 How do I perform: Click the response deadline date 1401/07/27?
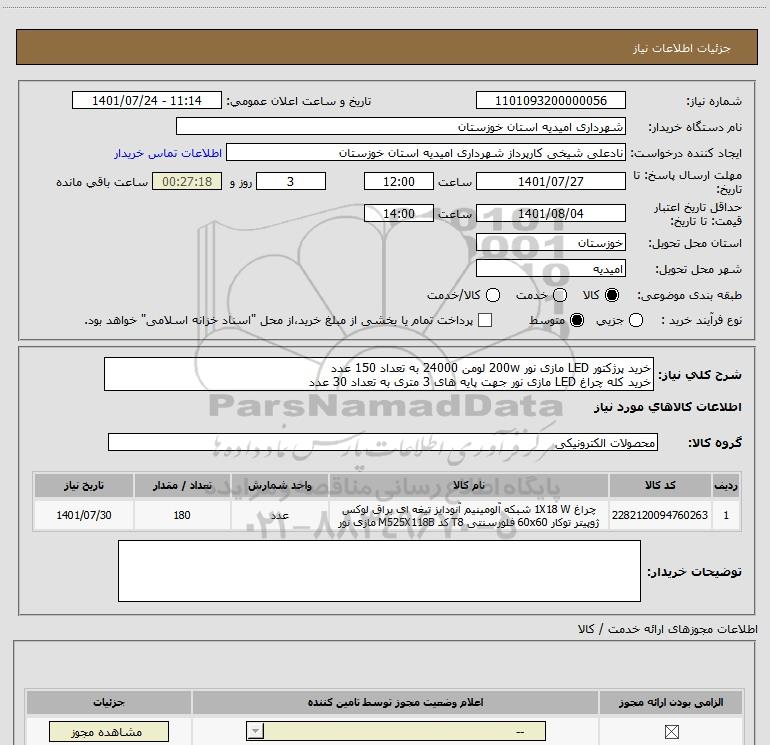click(x=550, y=181)
